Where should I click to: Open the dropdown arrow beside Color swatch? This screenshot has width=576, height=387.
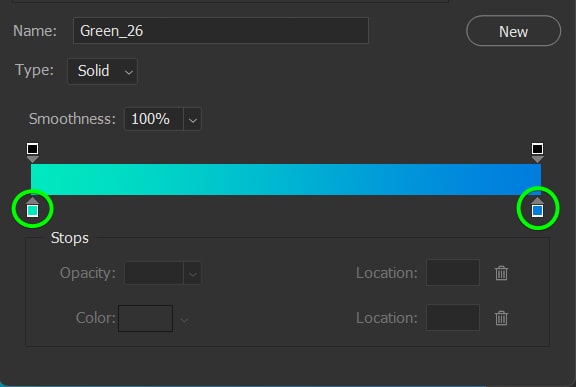[x=184, y=319]
